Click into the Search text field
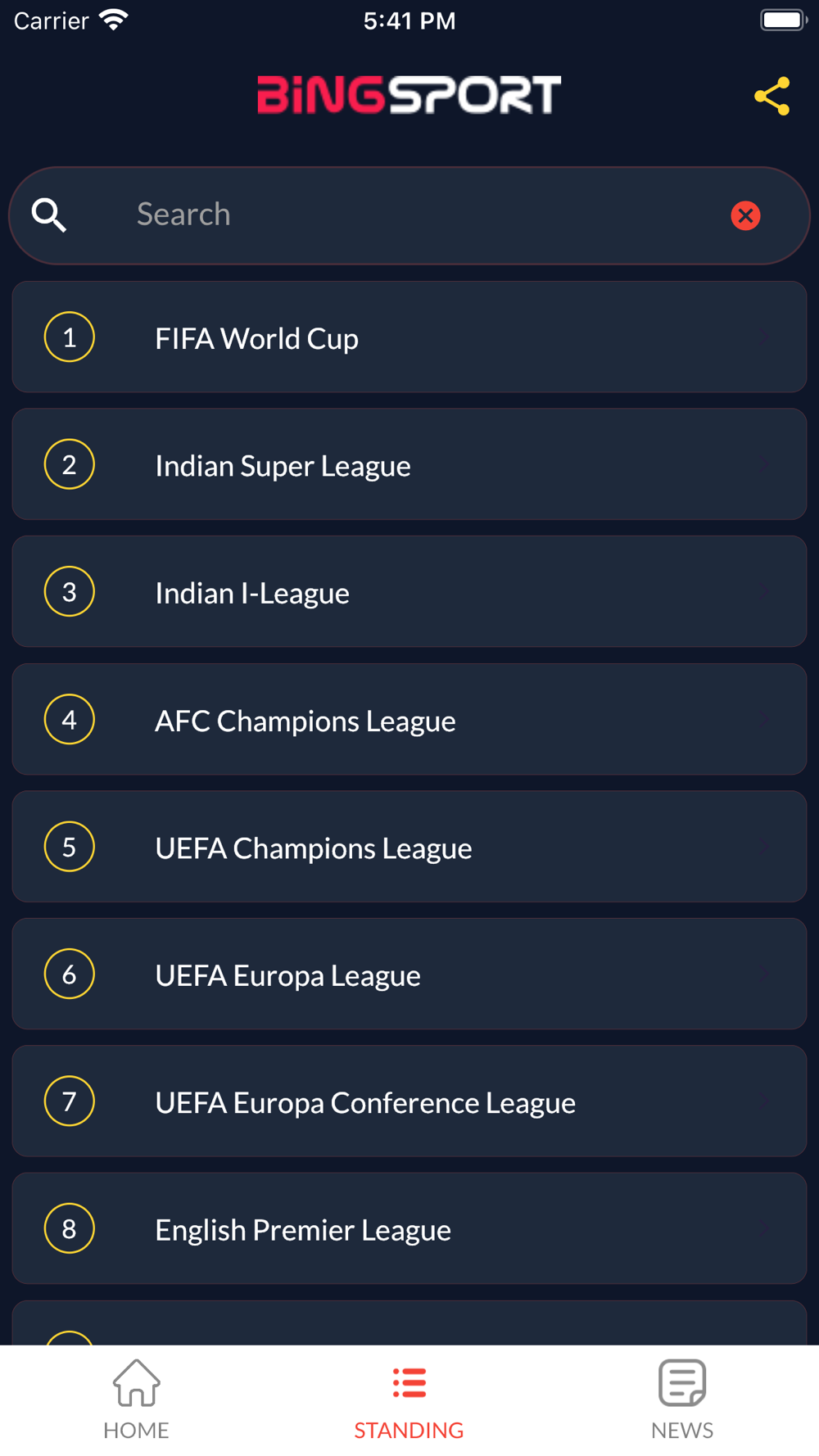Screen dimensions: 819x1456 (x=409, y=215)
